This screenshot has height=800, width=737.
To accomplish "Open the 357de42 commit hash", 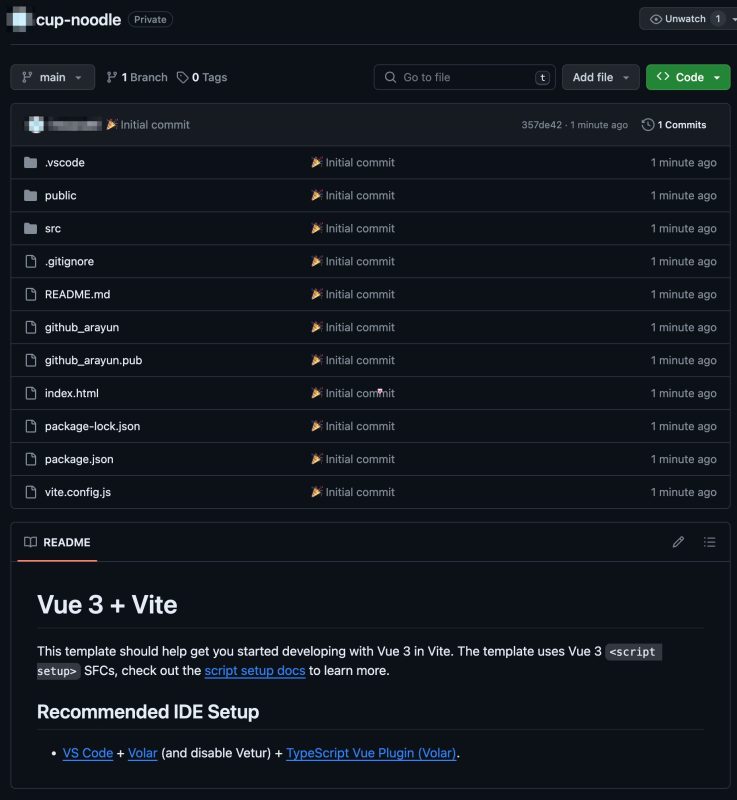I will click(541, 124).
